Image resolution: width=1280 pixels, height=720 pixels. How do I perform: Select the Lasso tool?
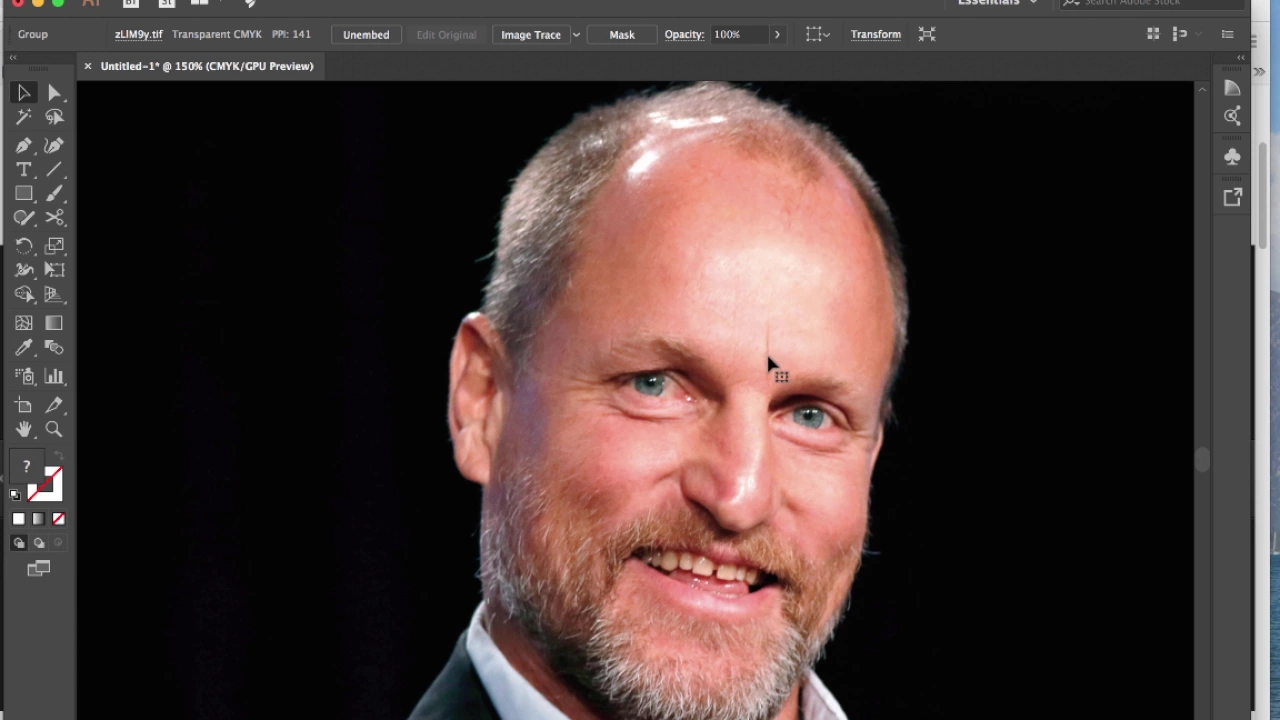click(54, 117)
